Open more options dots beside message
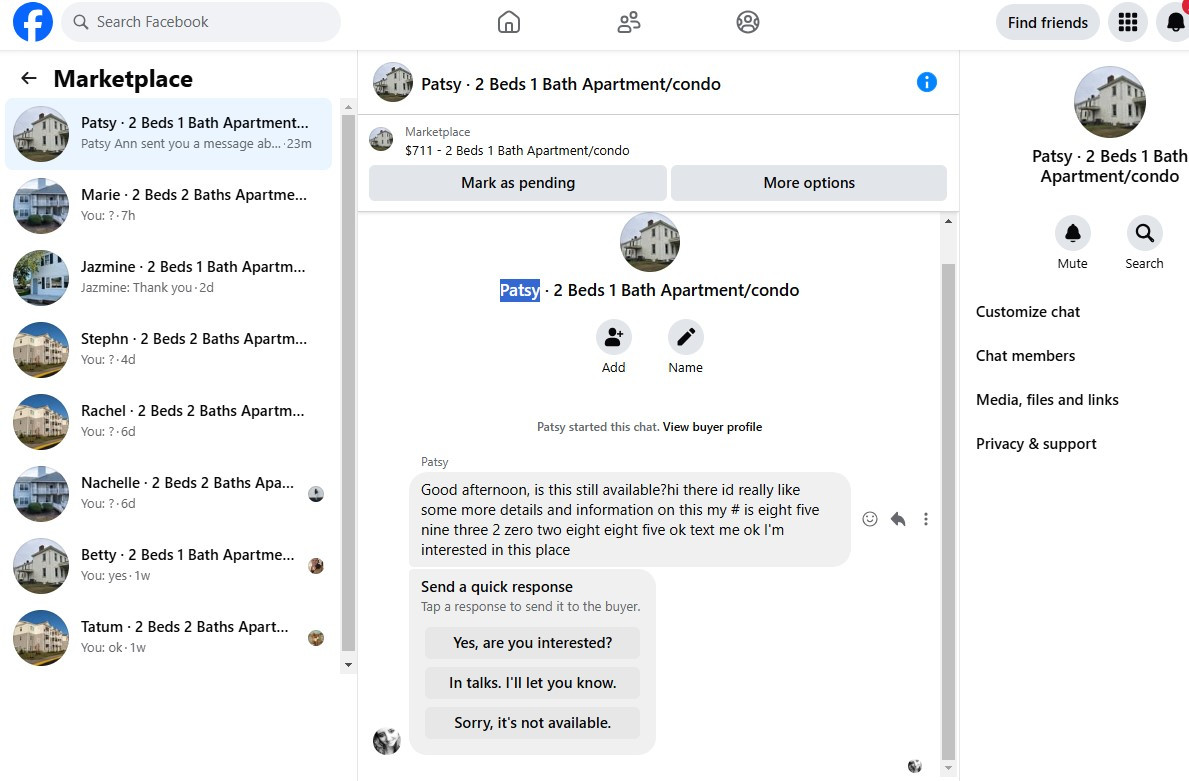This screenshot has height=781, width=1189. click(925, 519)
